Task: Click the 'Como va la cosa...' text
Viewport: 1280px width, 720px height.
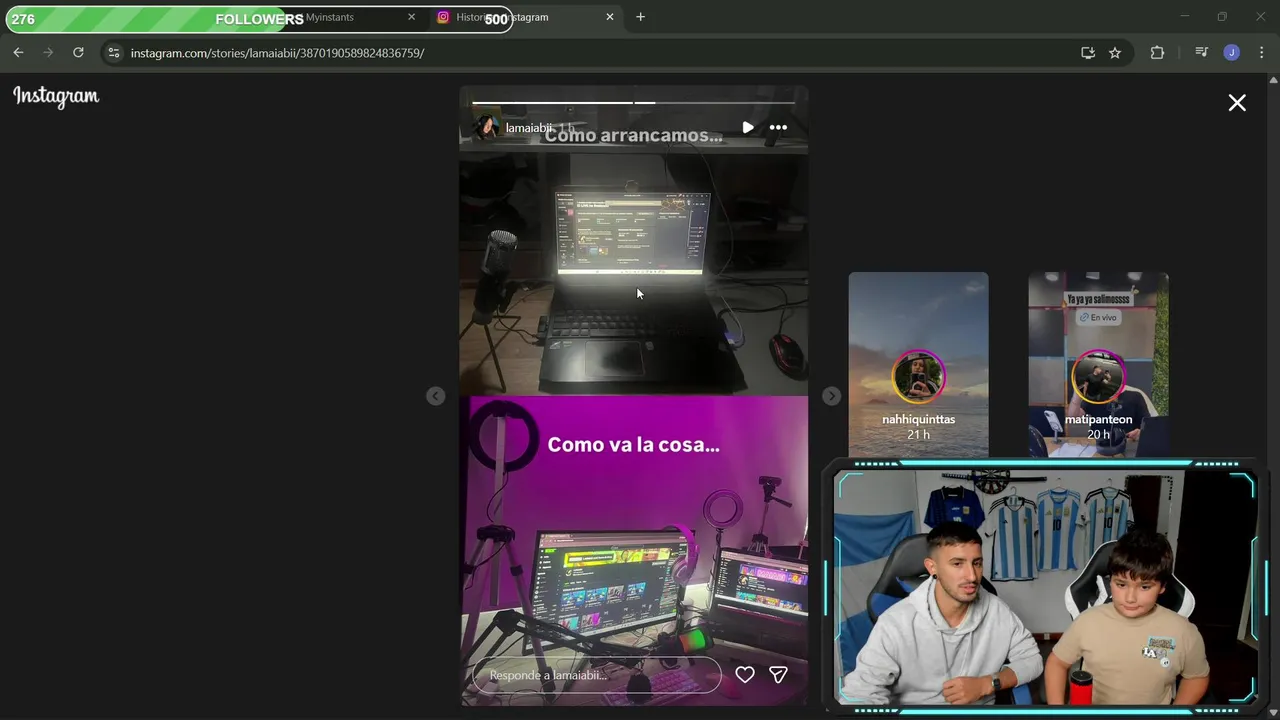Action: (x=633, y=445)
